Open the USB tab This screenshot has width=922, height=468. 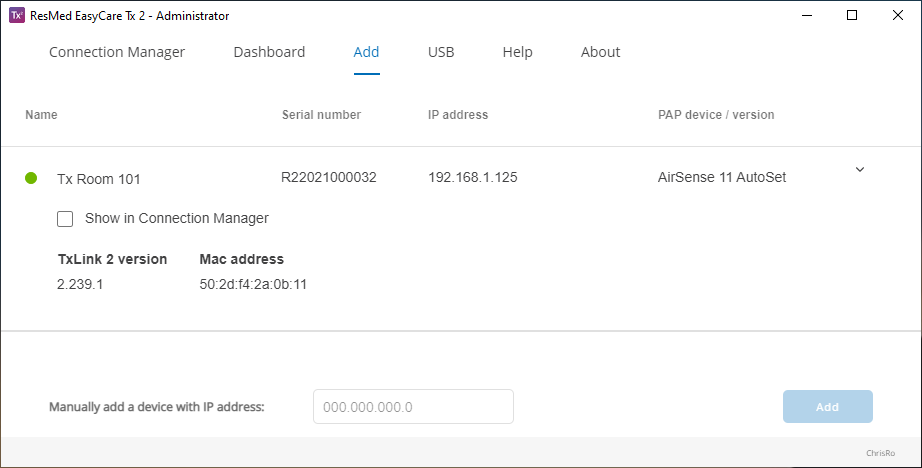coord(441,52)
